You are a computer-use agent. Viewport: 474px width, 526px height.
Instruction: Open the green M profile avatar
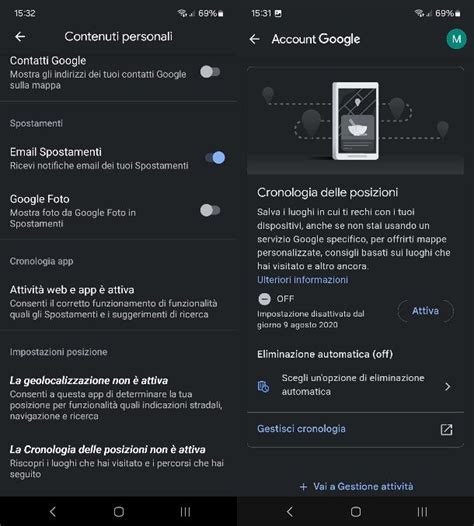tap(456, 39)
